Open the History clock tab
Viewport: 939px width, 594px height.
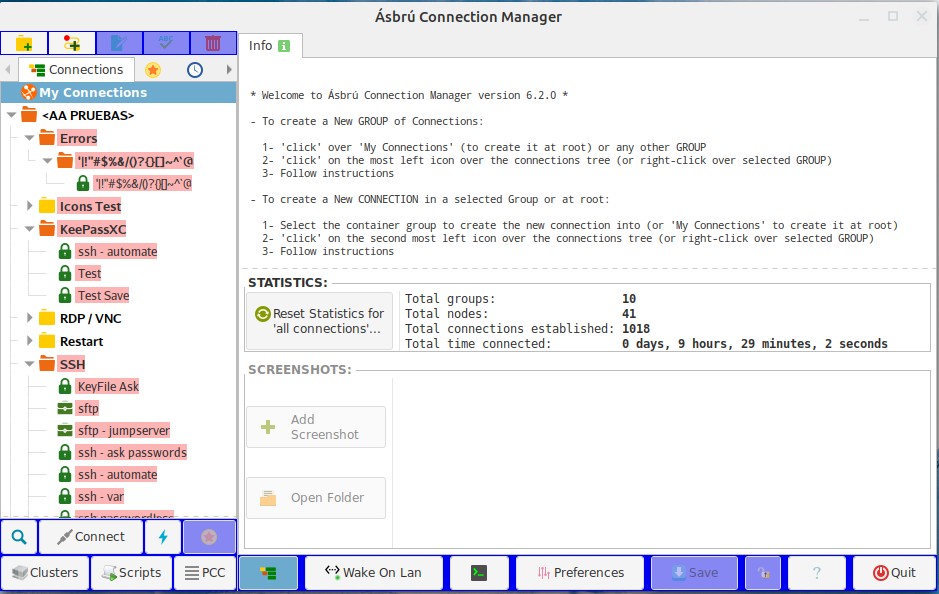195,70
